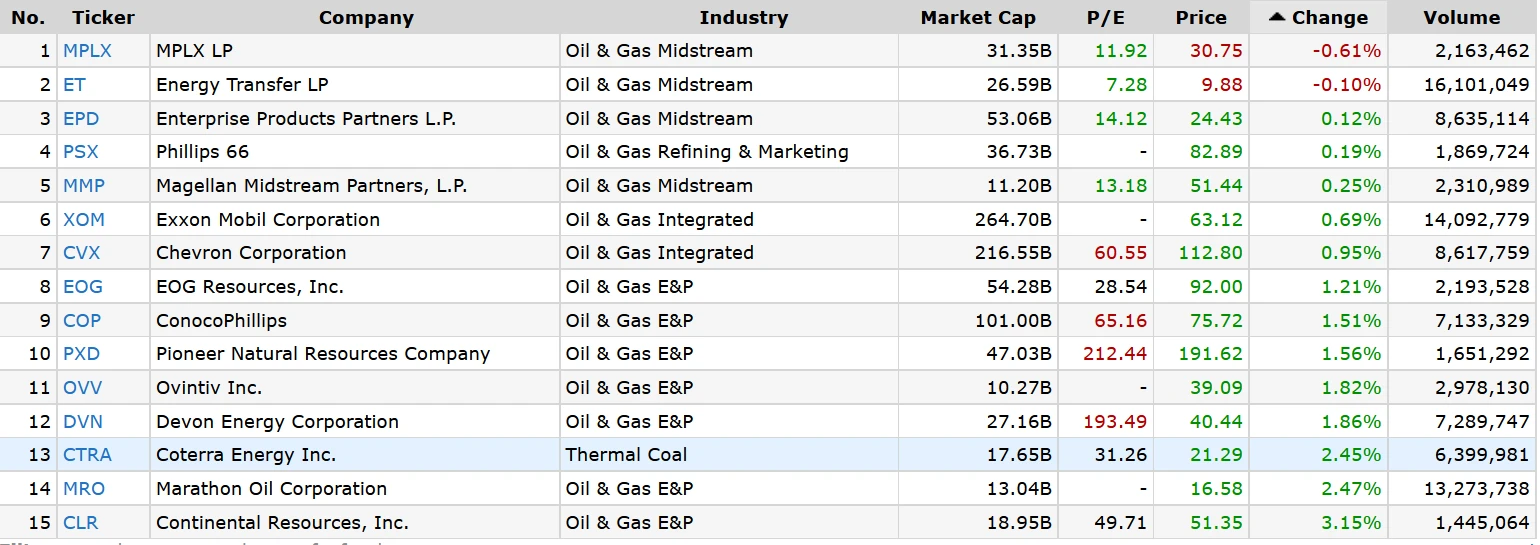The image size is (1540, 545).
Task: Sort by the No. column header
Action: [x=28, y=18]
